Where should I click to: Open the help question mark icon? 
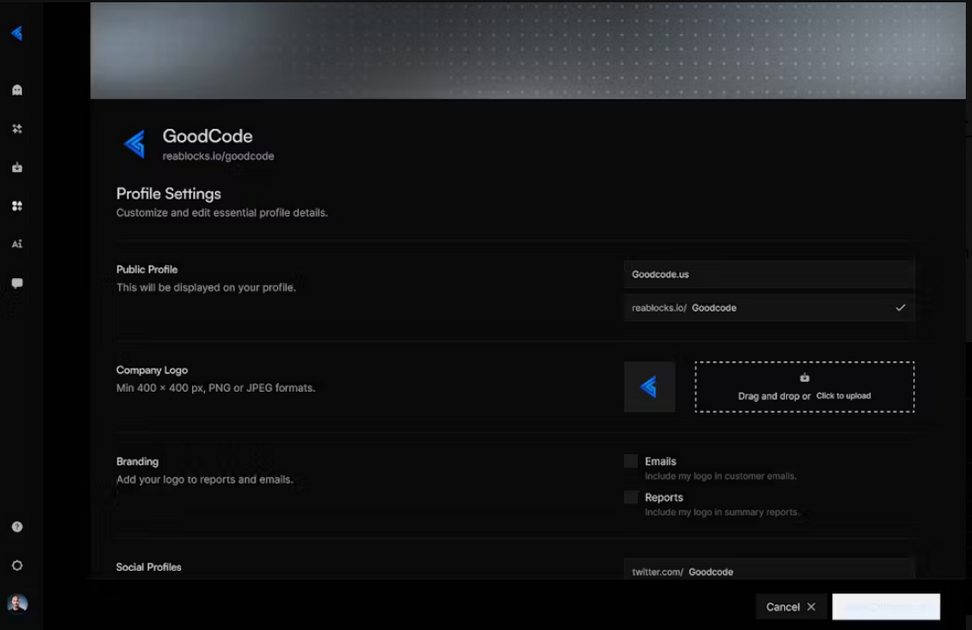point(17,526)
